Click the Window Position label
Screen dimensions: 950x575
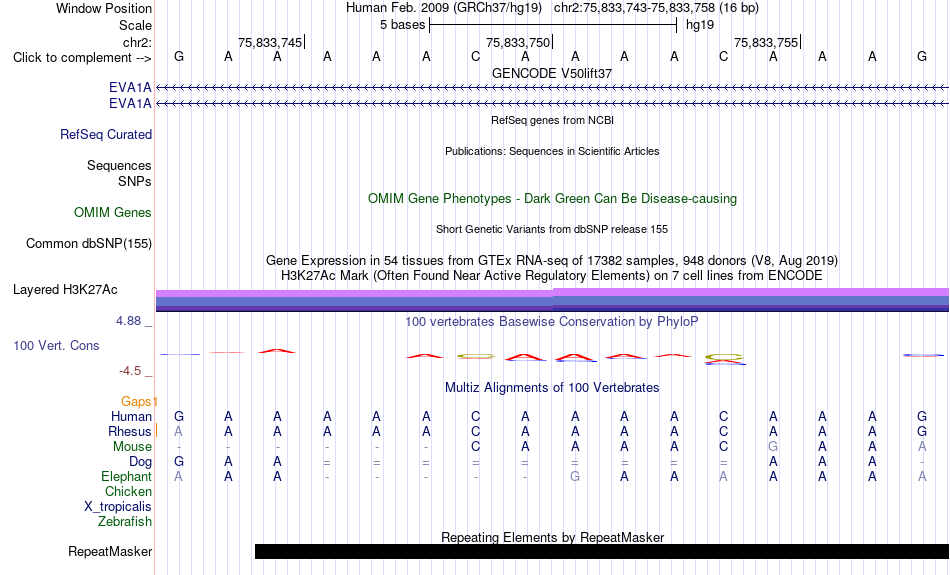click(104, 8)
